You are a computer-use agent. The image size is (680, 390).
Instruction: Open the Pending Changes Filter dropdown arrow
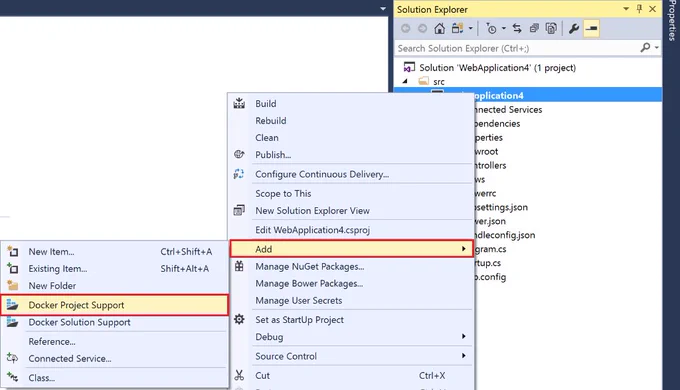tap(503, 29)
